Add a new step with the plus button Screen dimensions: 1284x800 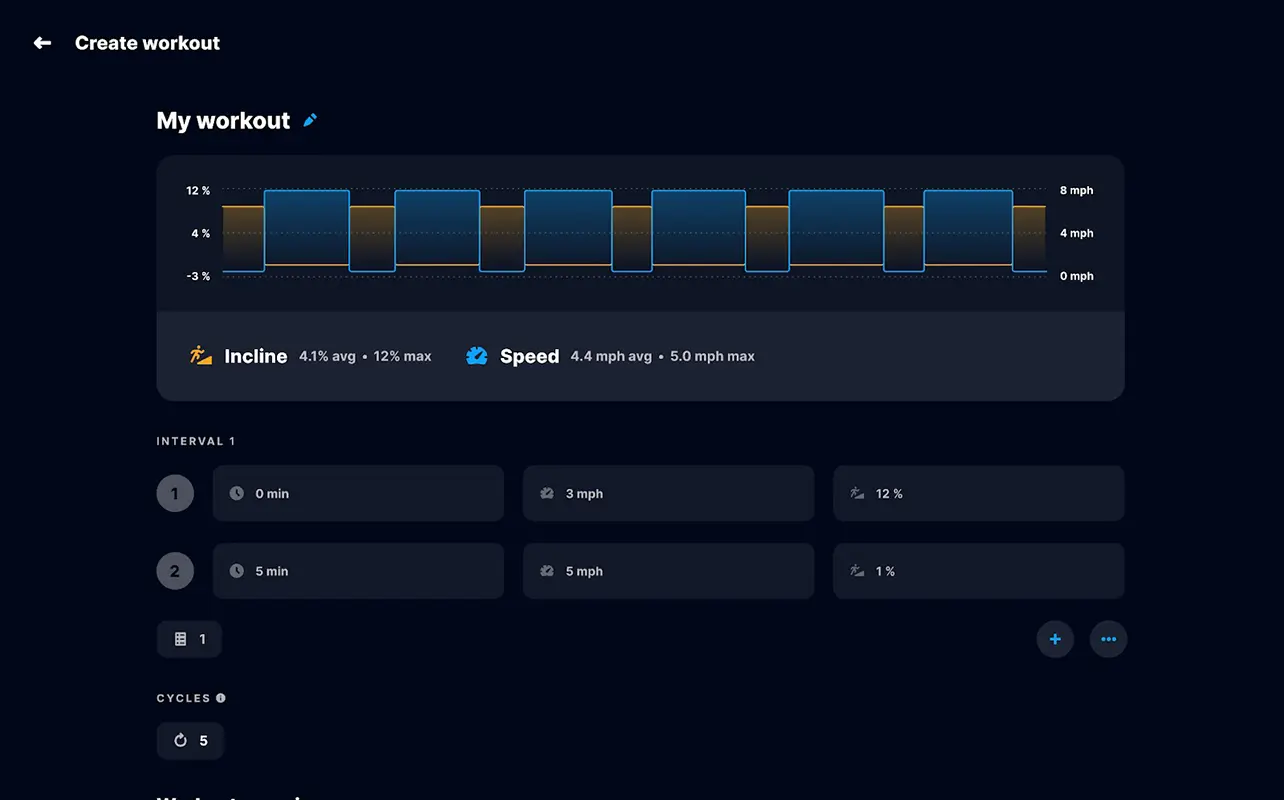tap(1055, 639)
